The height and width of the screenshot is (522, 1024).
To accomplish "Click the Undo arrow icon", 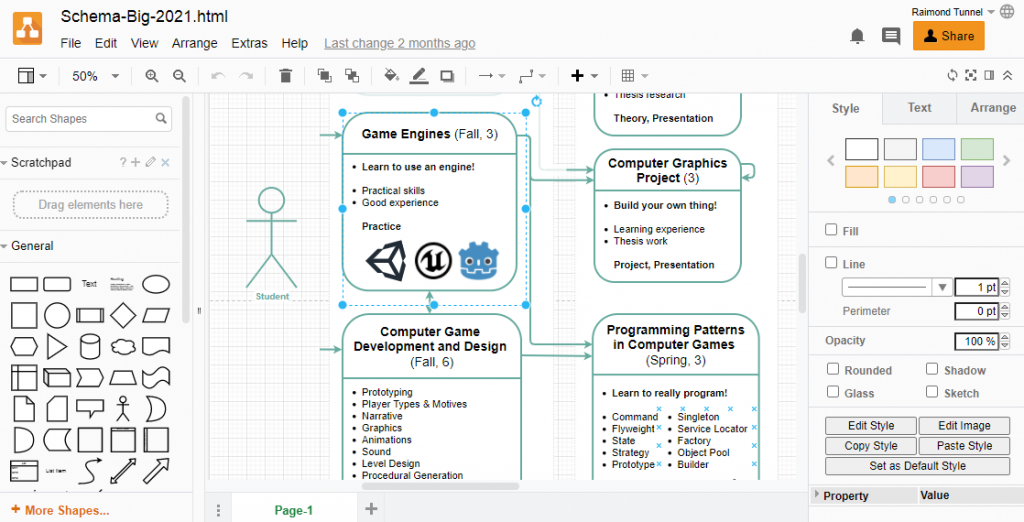I will 217,76.
